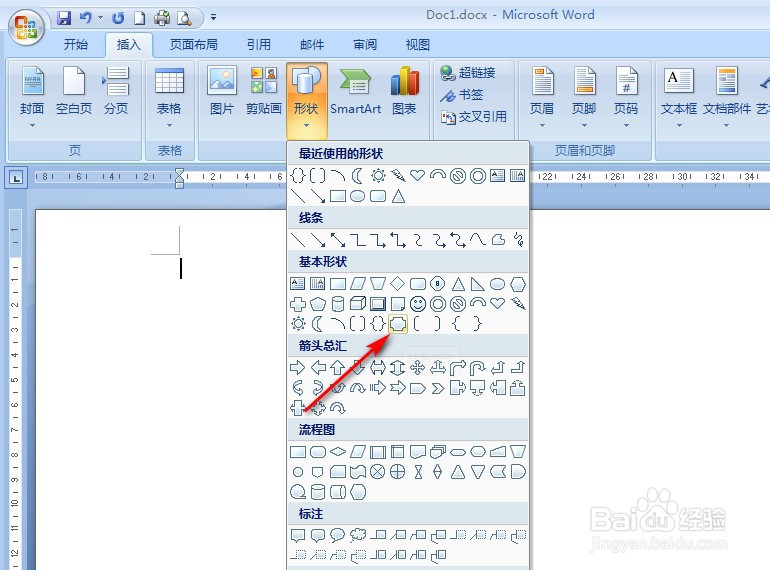The height and width of the screenshot is (570, 770).
Task: Open the 邮件 tab
Action: tap(312, 45)
